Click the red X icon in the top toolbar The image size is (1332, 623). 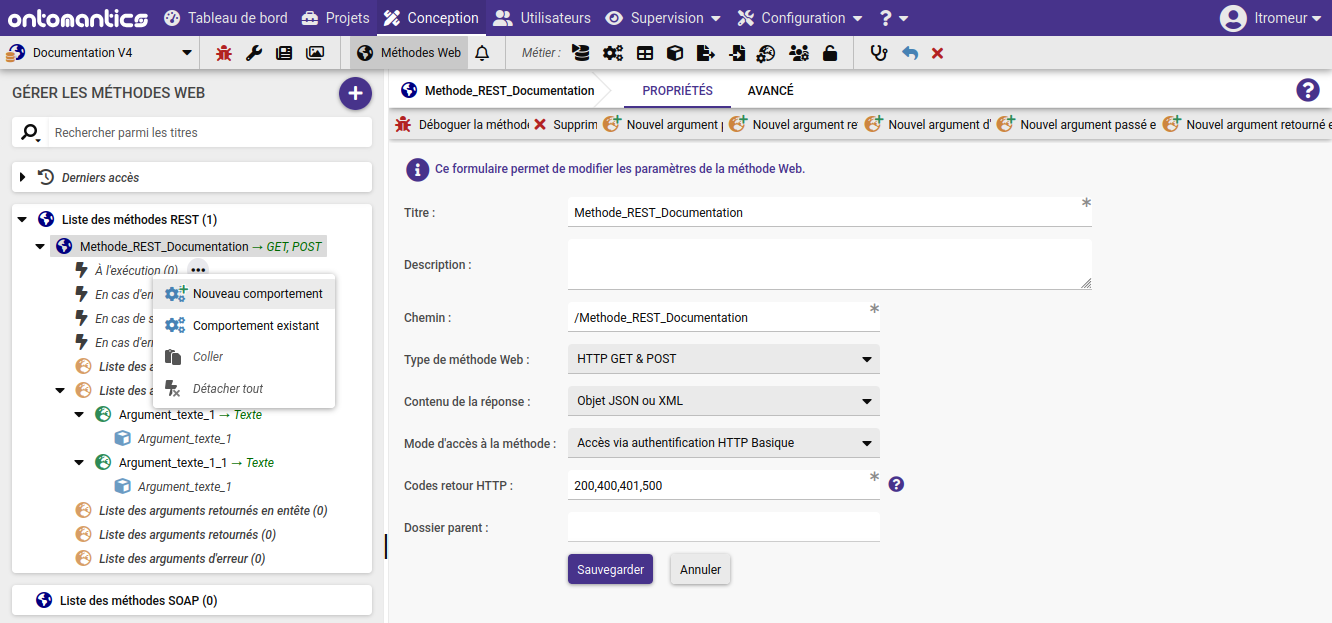click(x=937, y=53)
